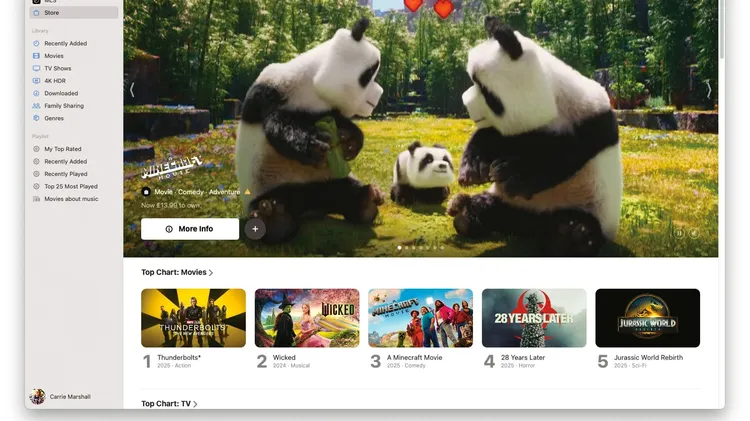The height and width of the screenshot is (421, 750).
Task: Click the highlighted carousel page indicator dot
Action: click(399, 248)
